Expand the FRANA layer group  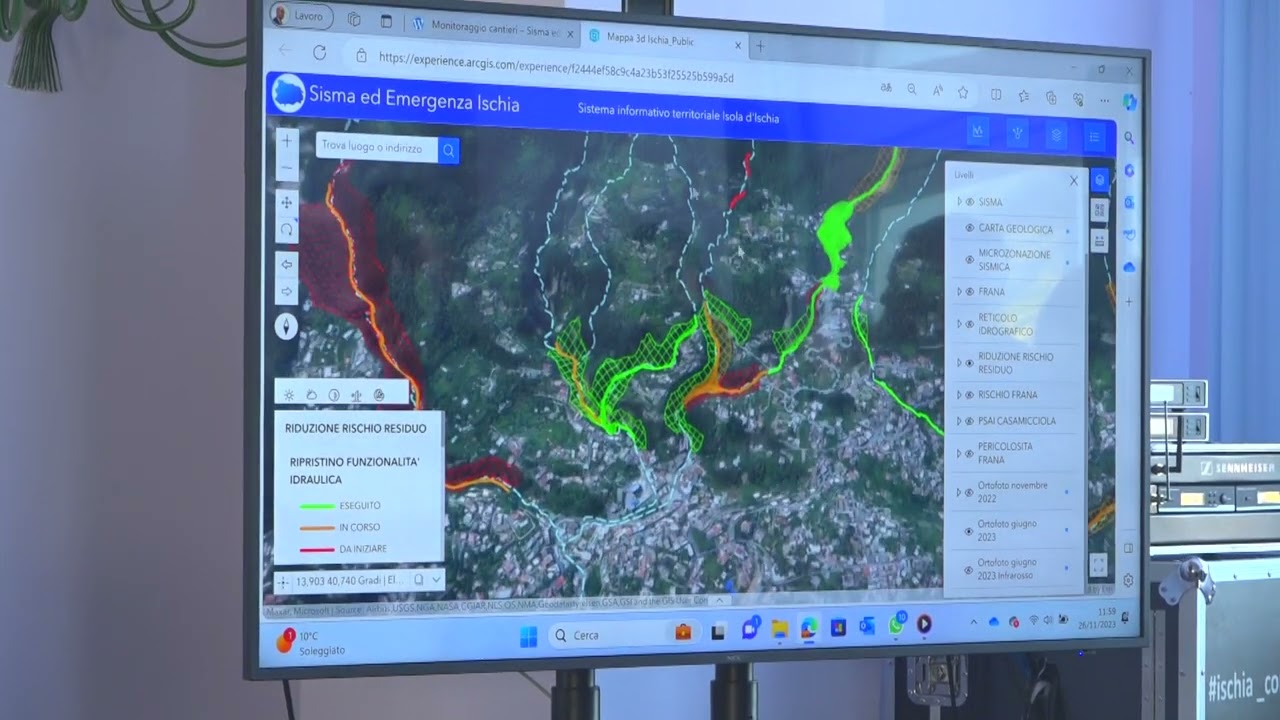[959, 292]
